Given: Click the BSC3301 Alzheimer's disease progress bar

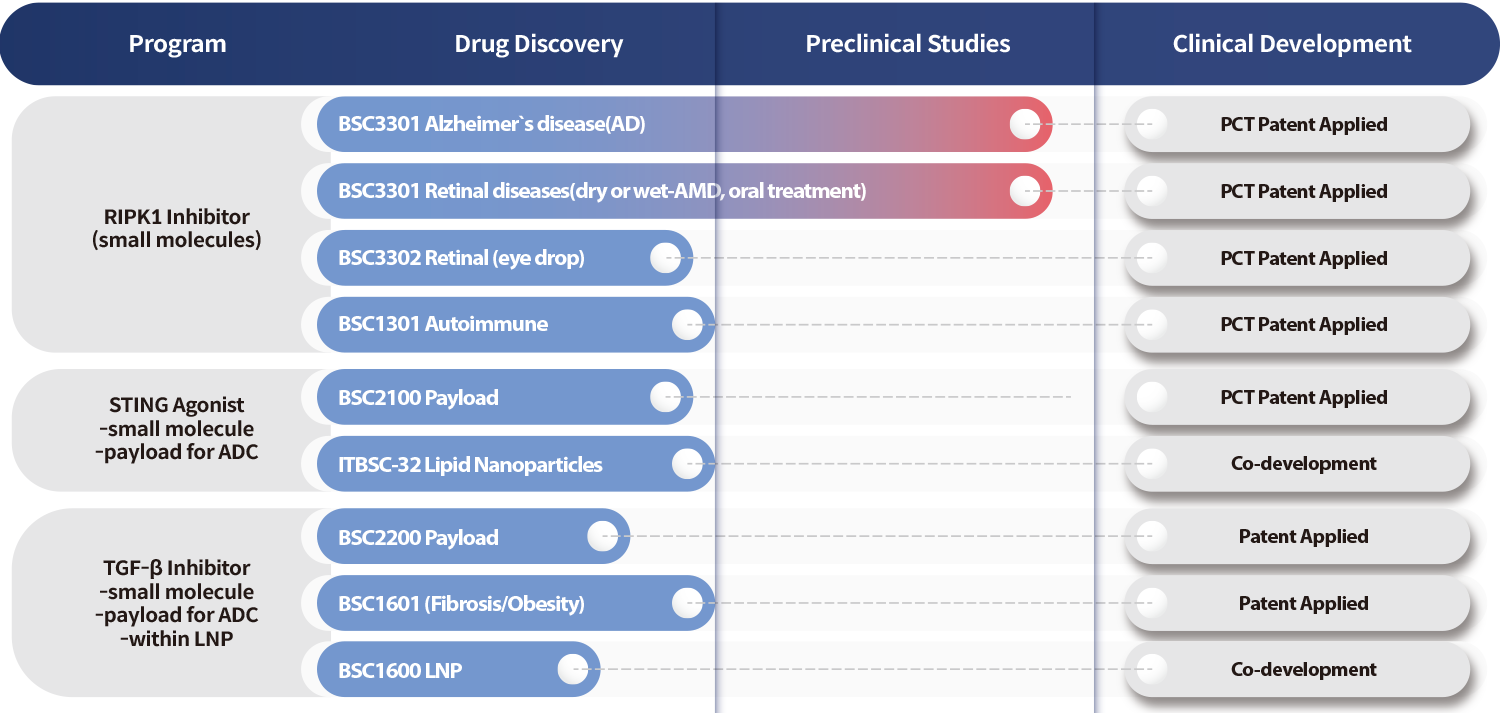Looking at the screenshot, I should [x=660, y=125].
